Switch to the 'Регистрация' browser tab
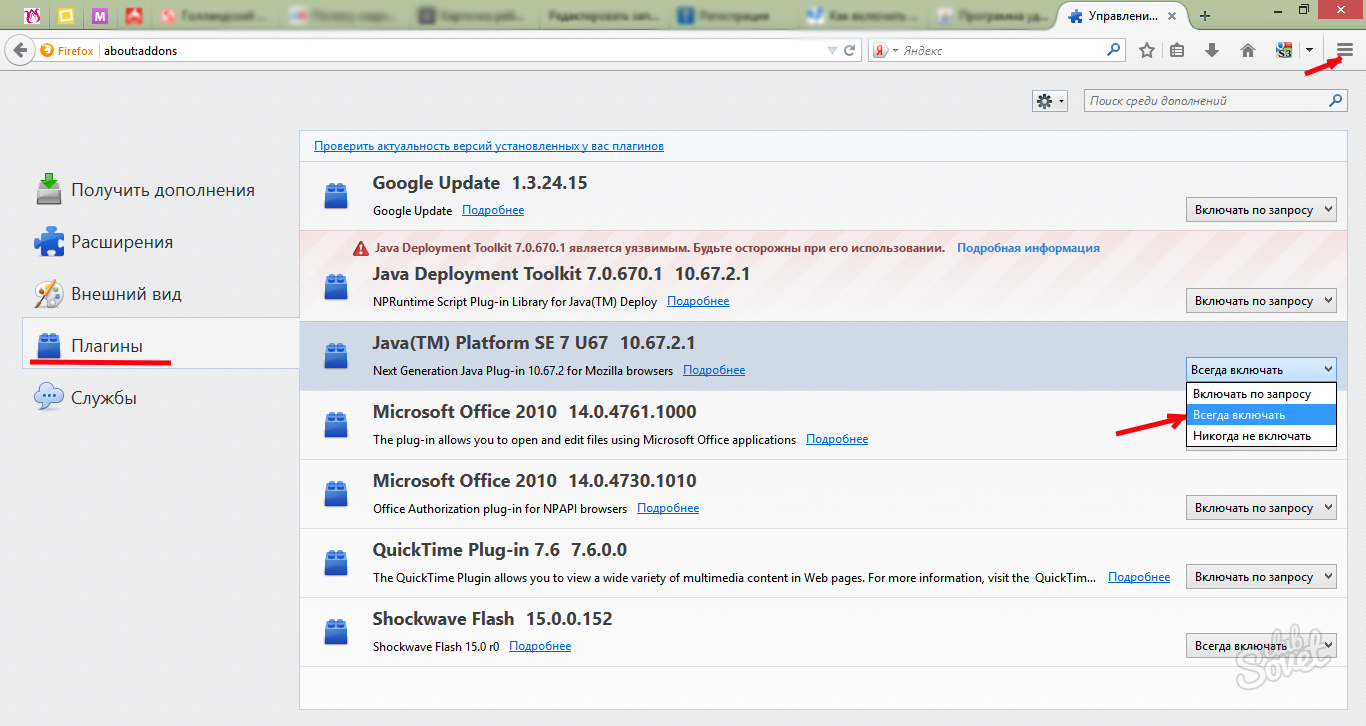Screen dimensions: 1366x726 [x=734, y=16]
